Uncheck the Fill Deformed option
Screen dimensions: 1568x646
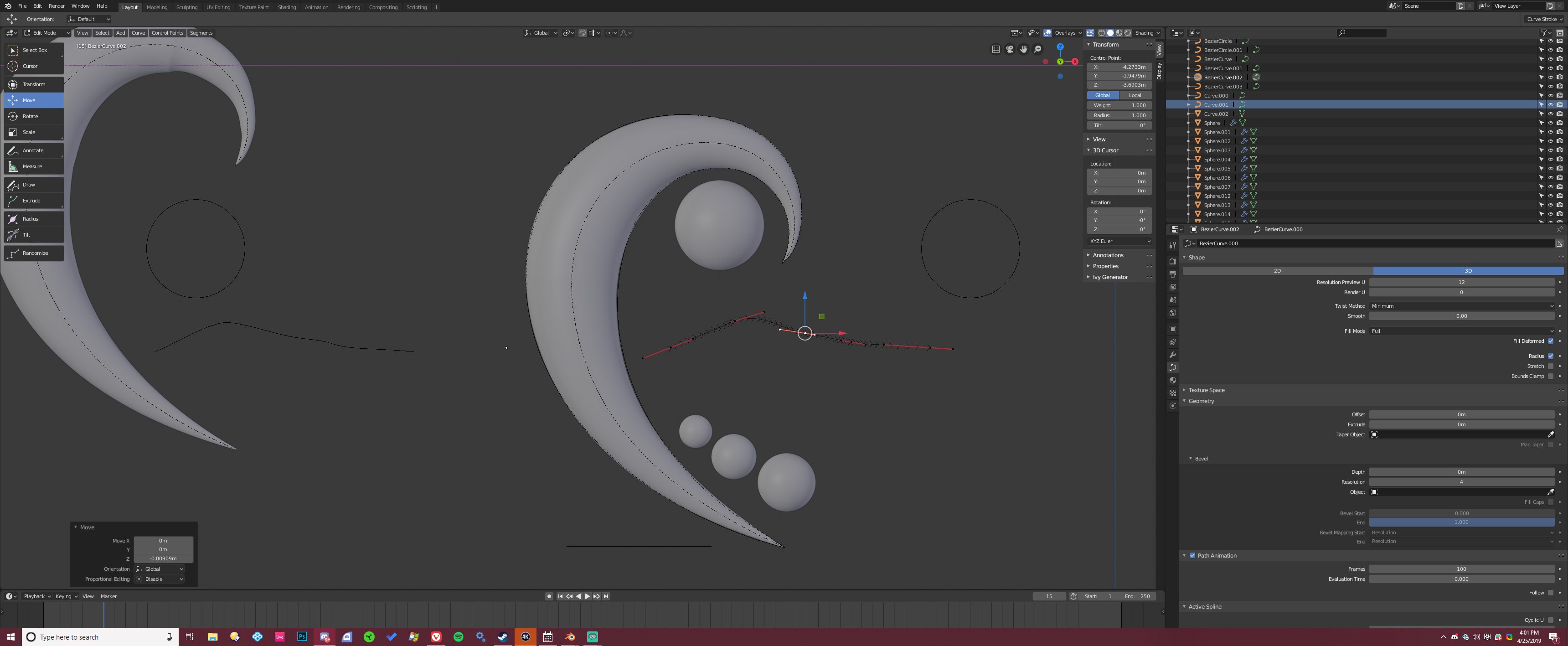(x=1550, y=341)
